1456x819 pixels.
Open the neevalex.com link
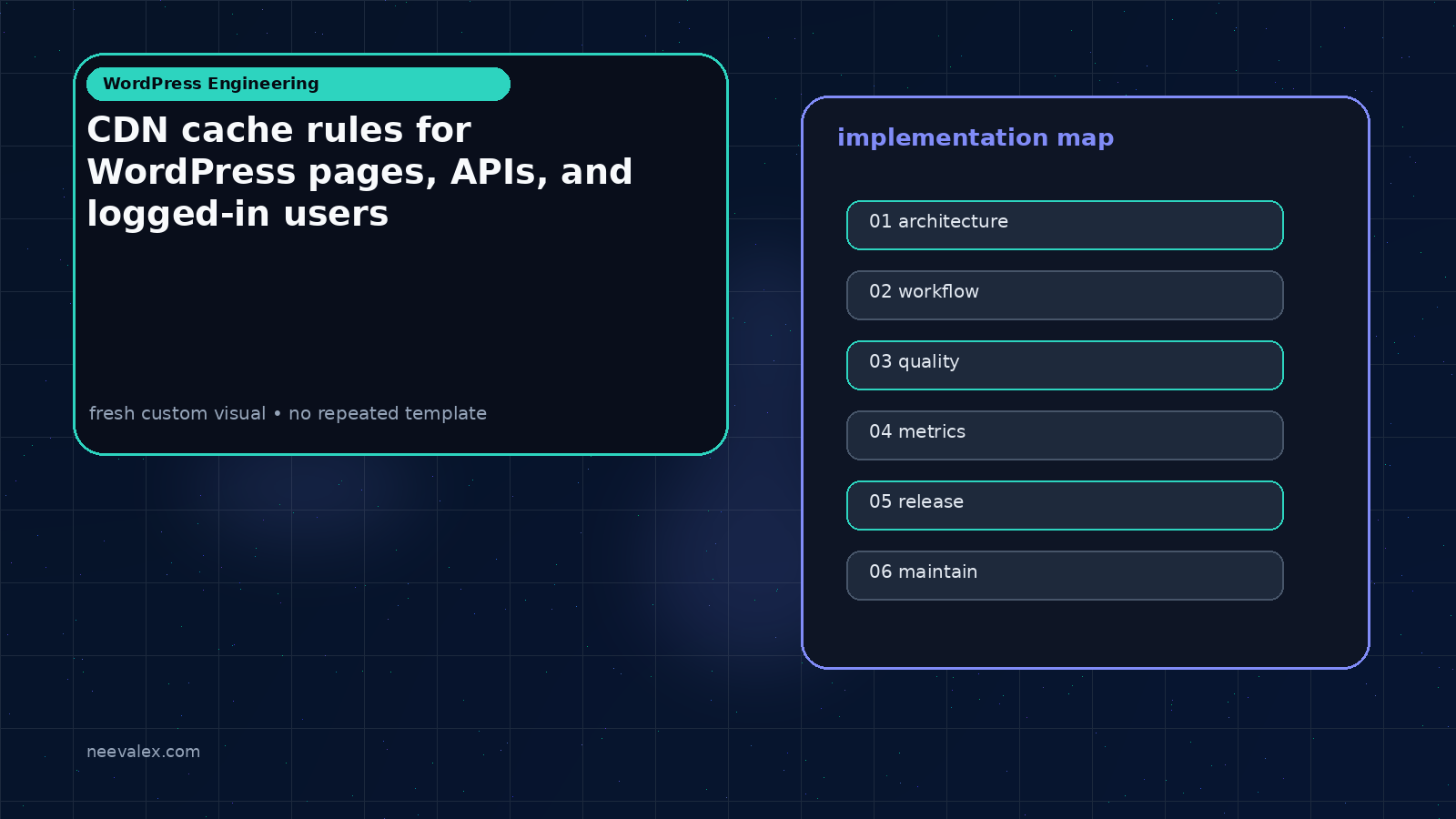pyautogui.click(x=143, y=752)
